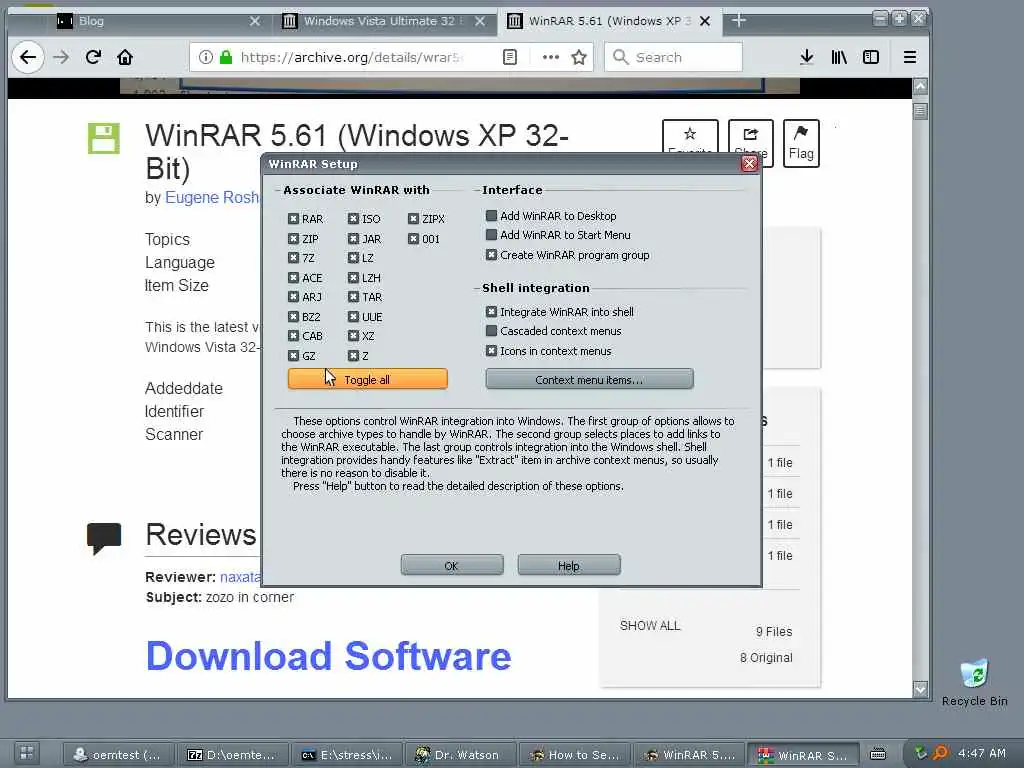Open the Eugene Roshal author link
1024x768 pixels.
[x=212, y=197]
